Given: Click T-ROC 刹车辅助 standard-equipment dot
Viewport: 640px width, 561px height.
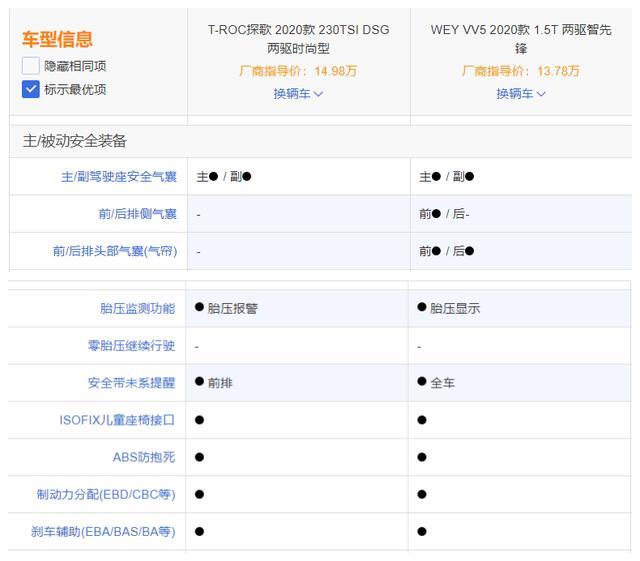Looking at the screenshot, I should (199, 532).
